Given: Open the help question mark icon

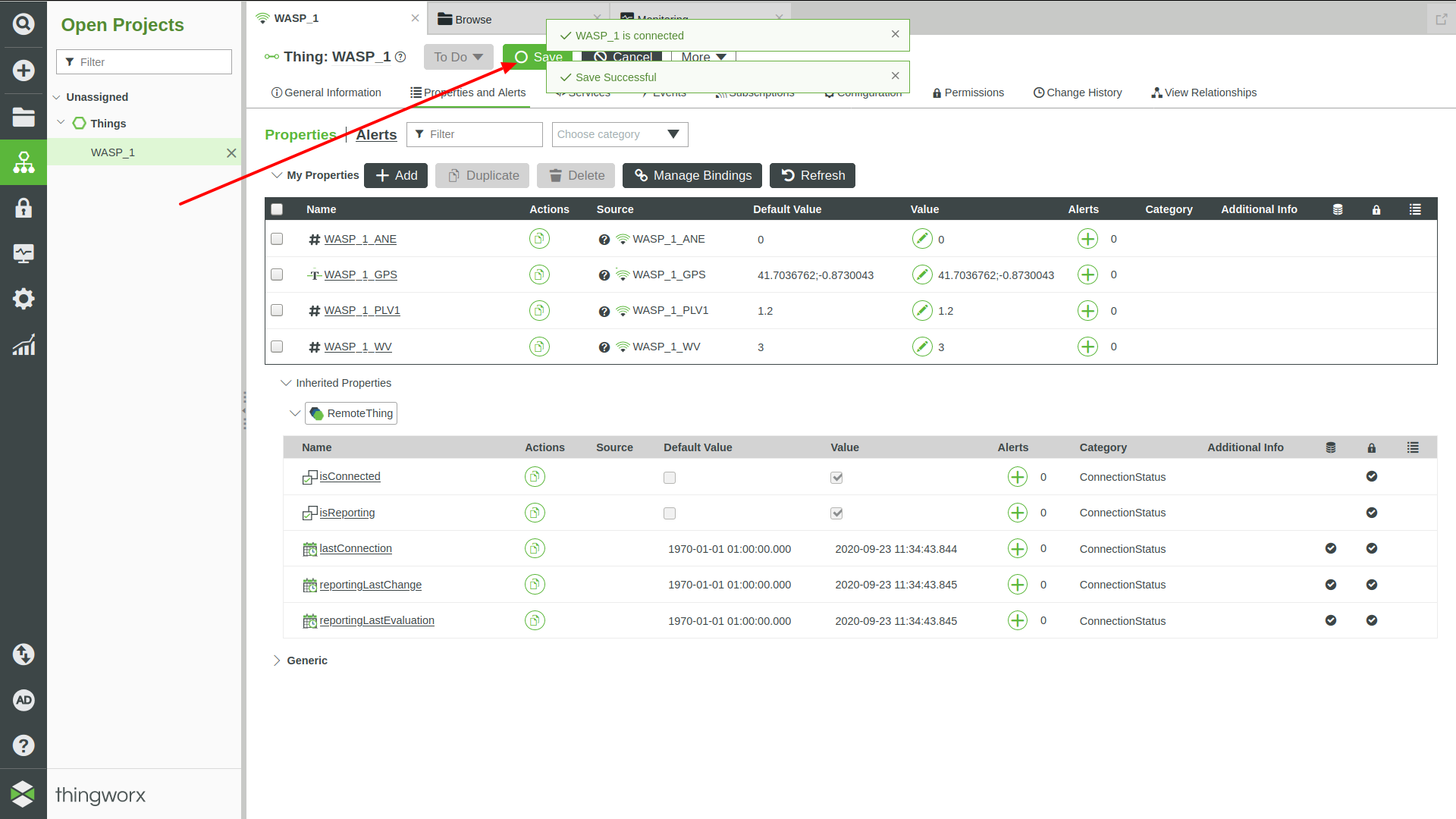Looking at the screenshot, I should 24,745.
